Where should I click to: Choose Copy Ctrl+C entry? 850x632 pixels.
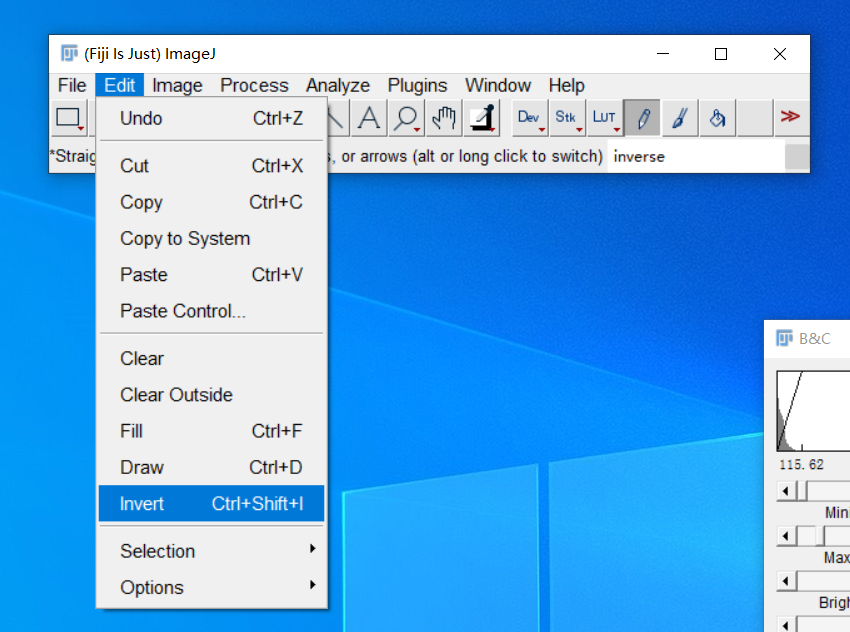coord(211,202)
